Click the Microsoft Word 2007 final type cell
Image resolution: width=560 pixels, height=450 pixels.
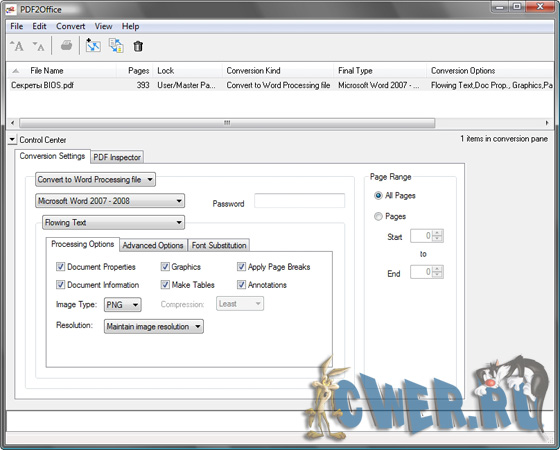click(x=379, y=85)
